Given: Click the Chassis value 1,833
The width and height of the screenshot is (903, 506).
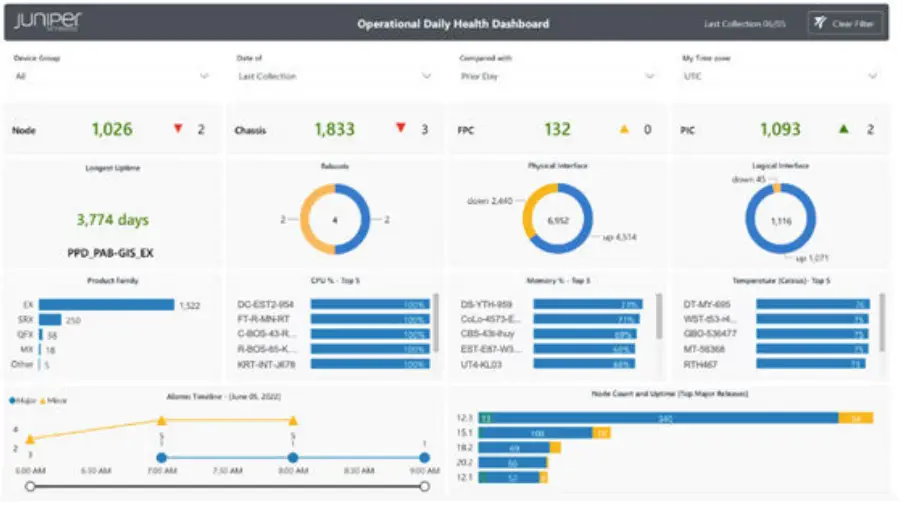Looking at the screenshot, I should 335,130.
